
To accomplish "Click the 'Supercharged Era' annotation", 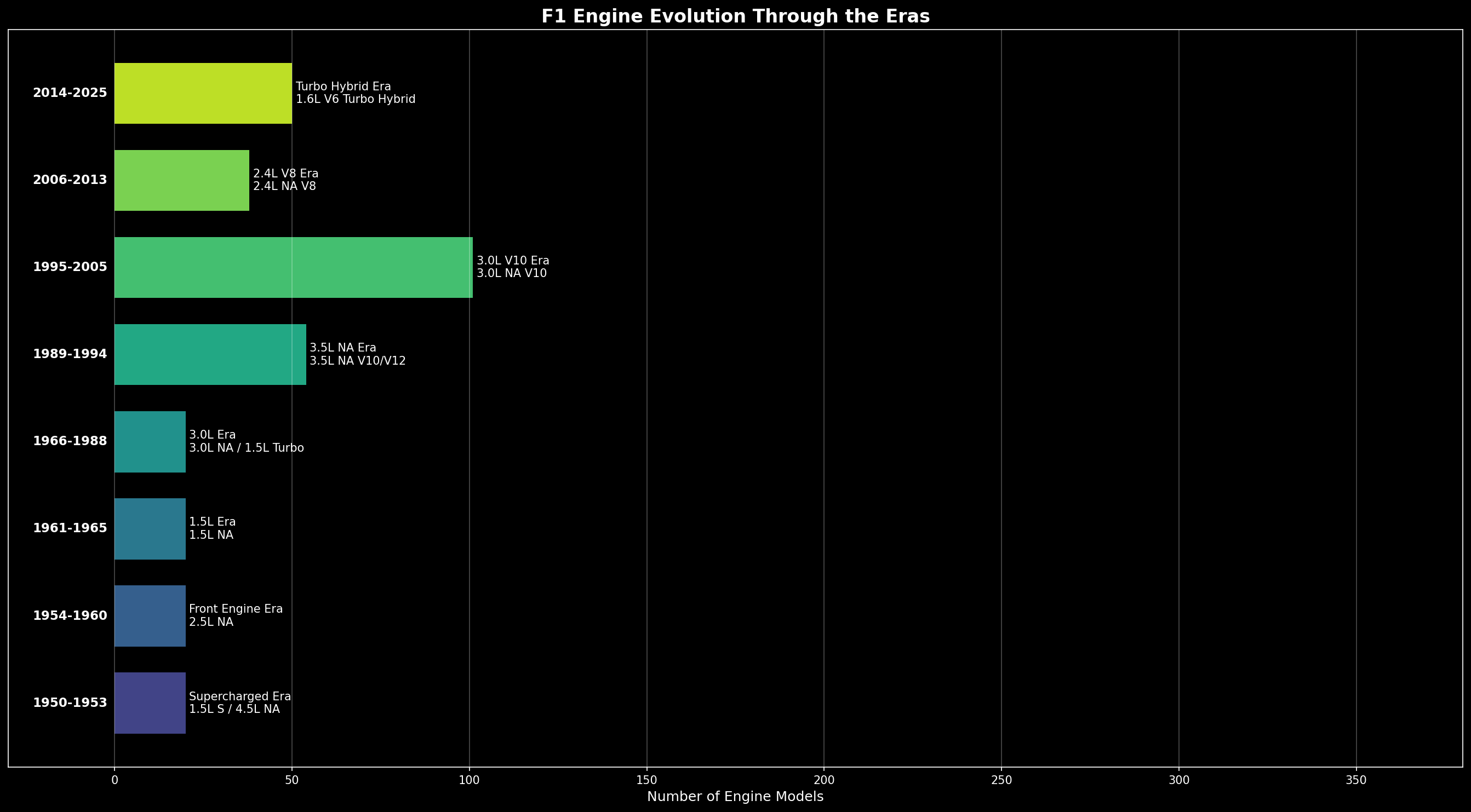I will click(x=240, y=696).
